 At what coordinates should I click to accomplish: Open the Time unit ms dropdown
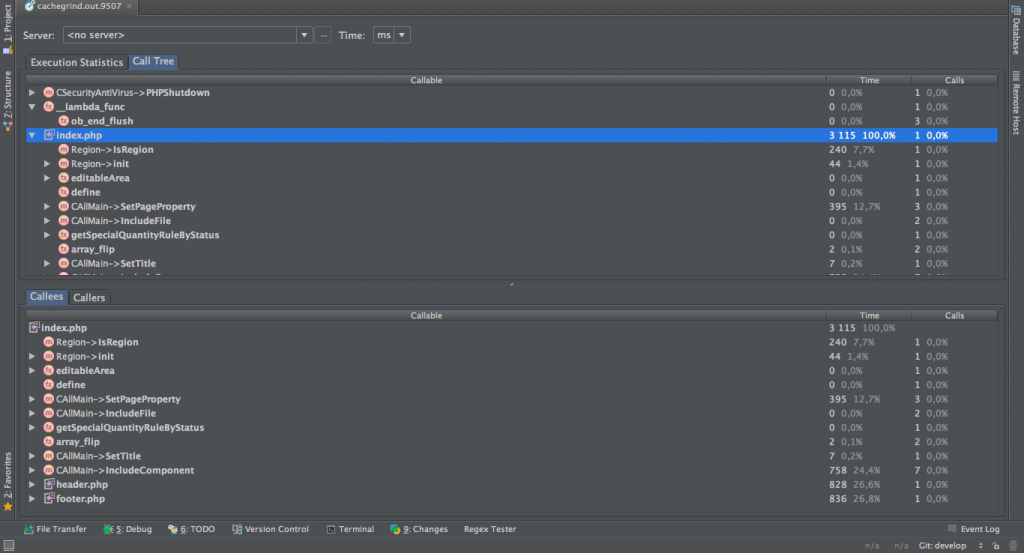(402, 35)
